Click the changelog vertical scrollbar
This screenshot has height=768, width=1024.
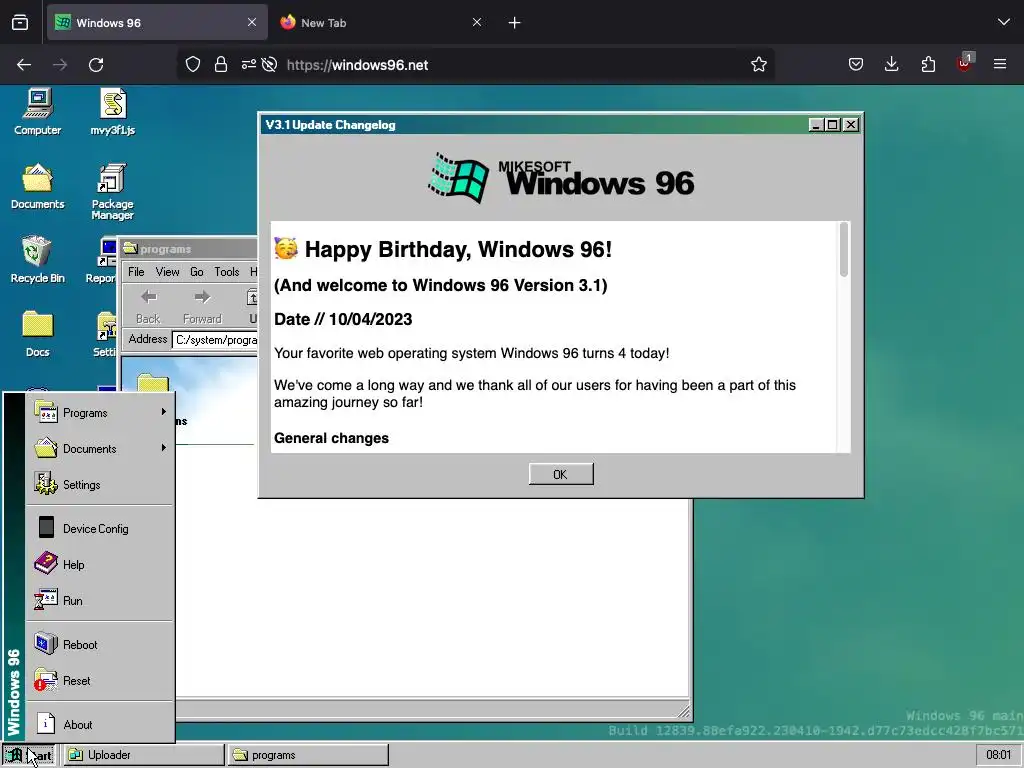(844, 249)
